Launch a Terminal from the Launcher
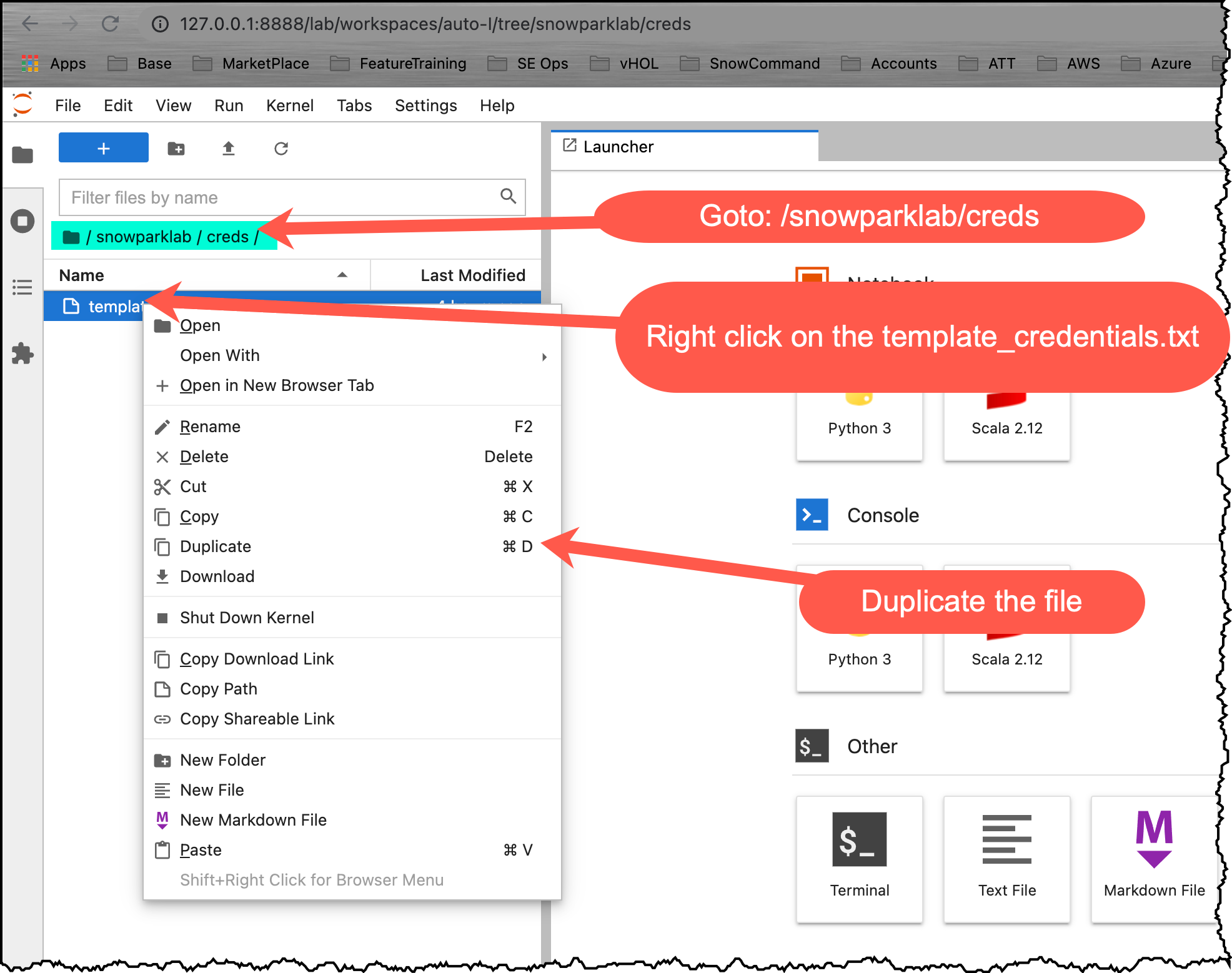This screenshot has height=973, width=1232. 860,859
